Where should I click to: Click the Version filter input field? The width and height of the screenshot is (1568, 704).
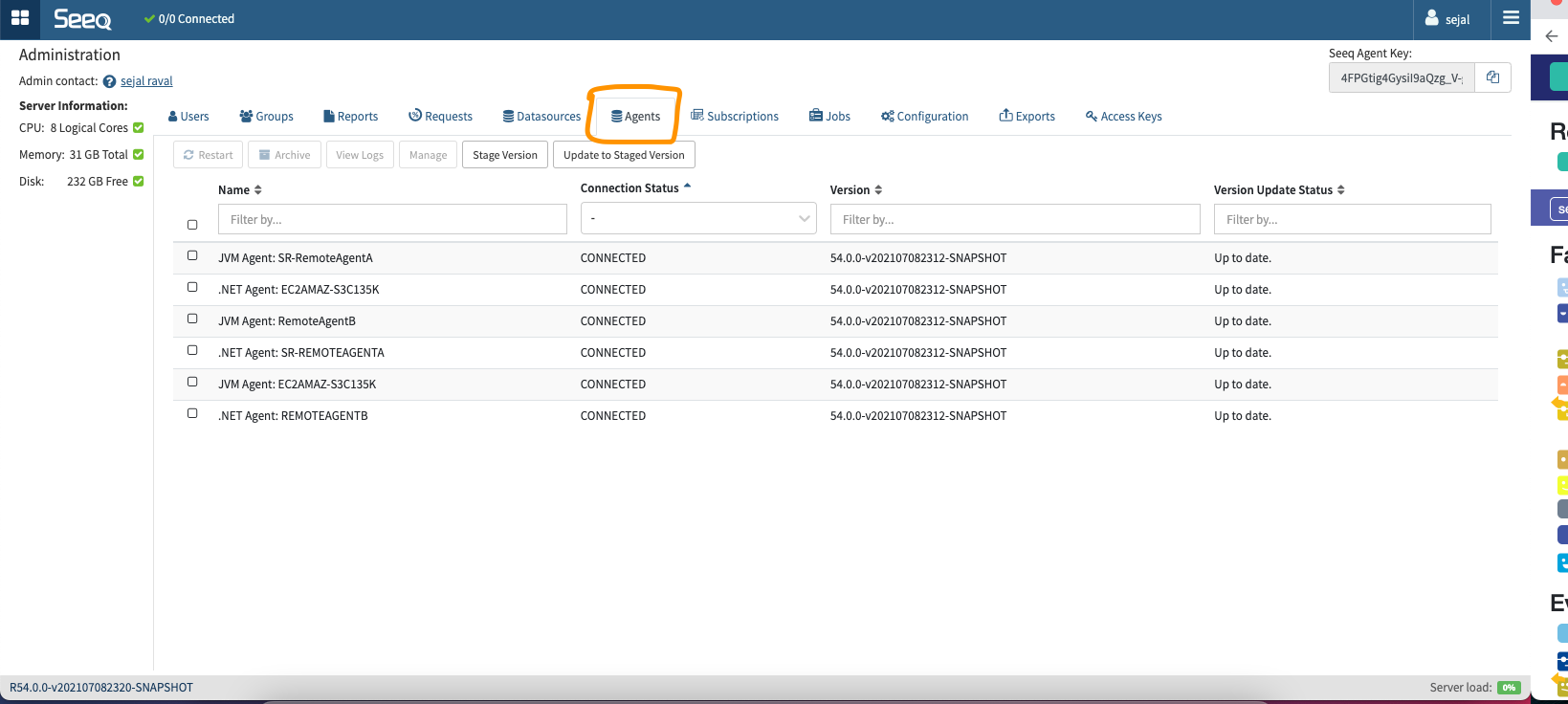[x=1014, y=219]
